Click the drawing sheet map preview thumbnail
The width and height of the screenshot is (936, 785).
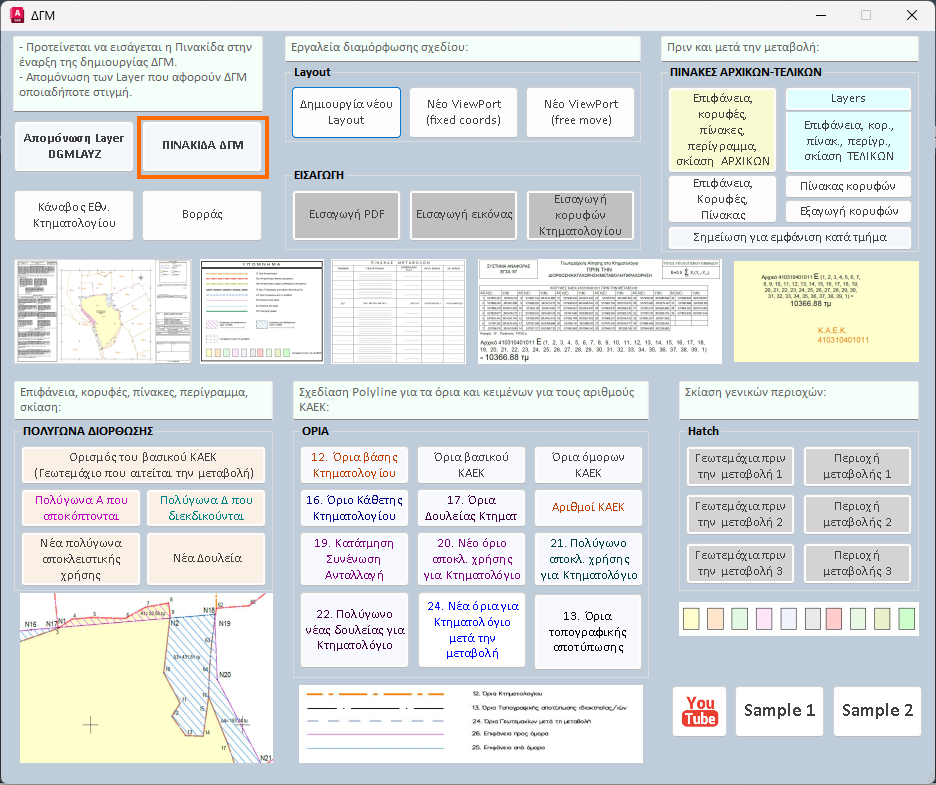(x=103, y=312)
